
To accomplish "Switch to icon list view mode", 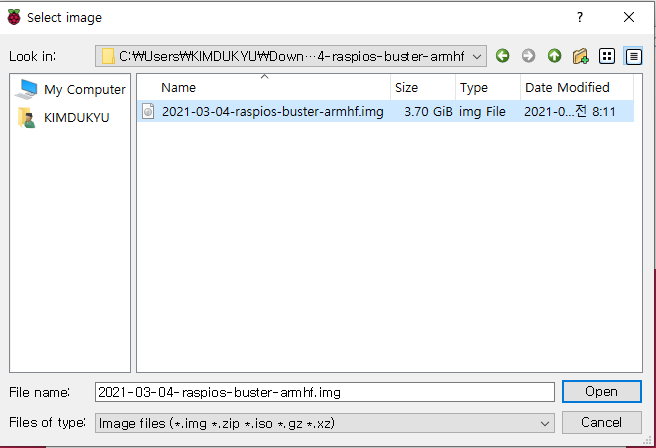I will coord(607,56).
